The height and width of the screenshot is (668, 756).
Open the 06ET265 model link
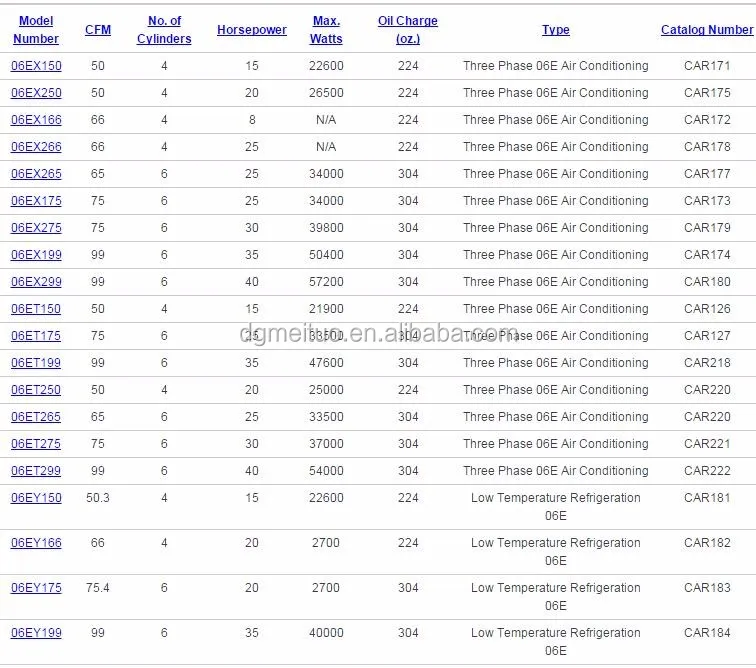point(36,417)
